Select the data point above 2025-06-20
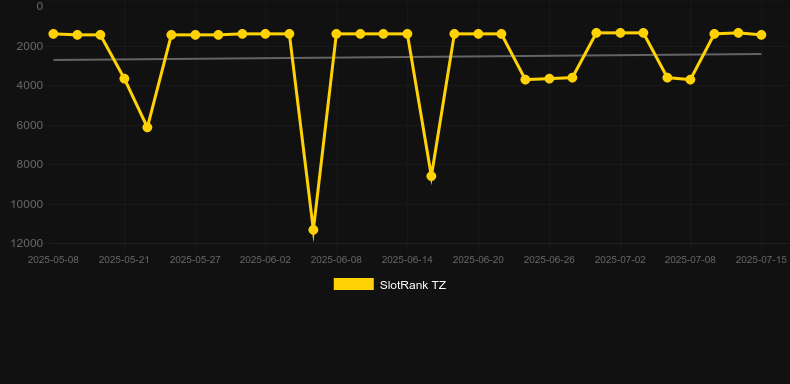 click(x=478, y=34)
